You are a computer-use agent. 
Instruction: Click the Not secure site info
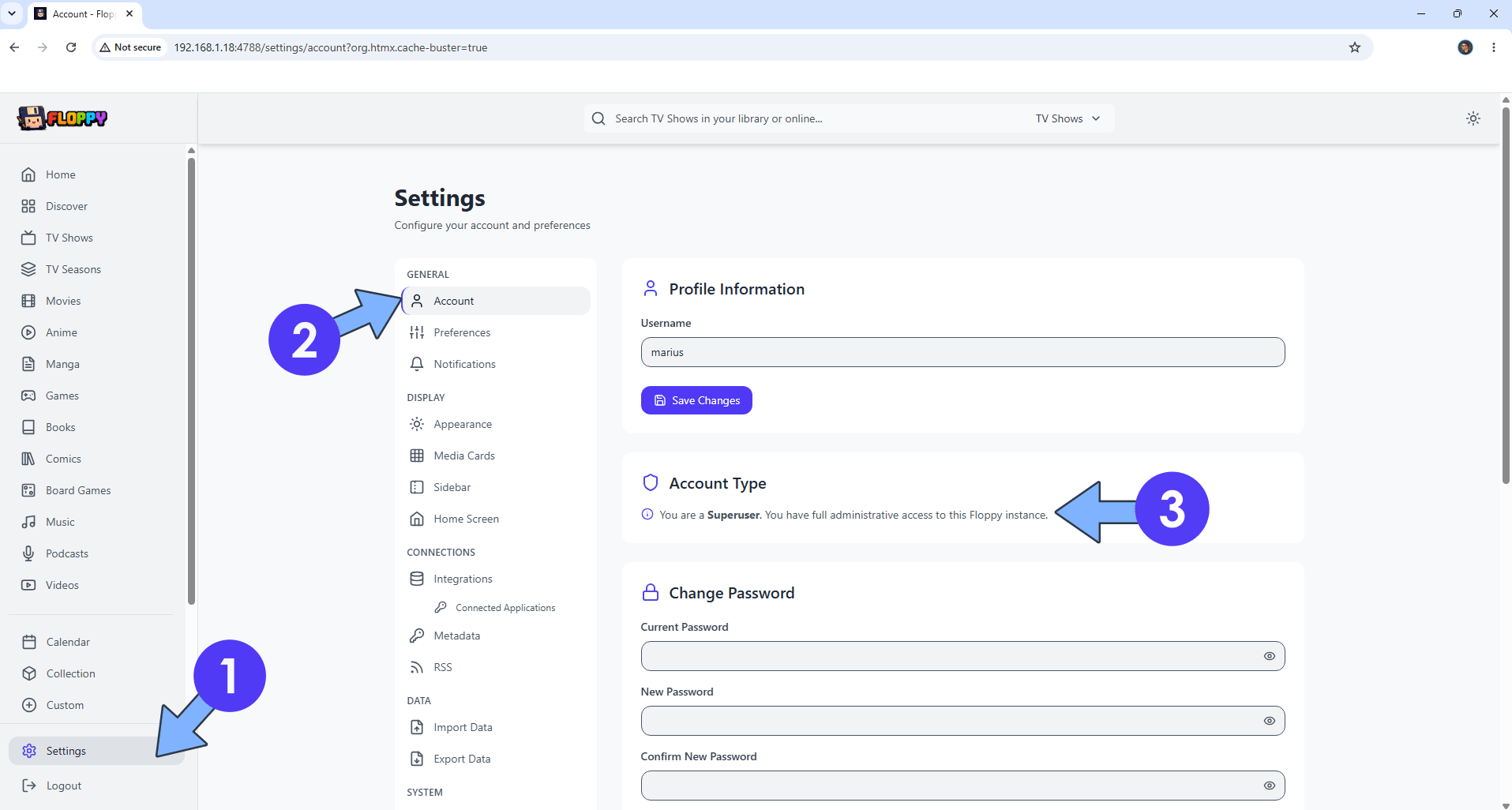click(x=130, y=47)
